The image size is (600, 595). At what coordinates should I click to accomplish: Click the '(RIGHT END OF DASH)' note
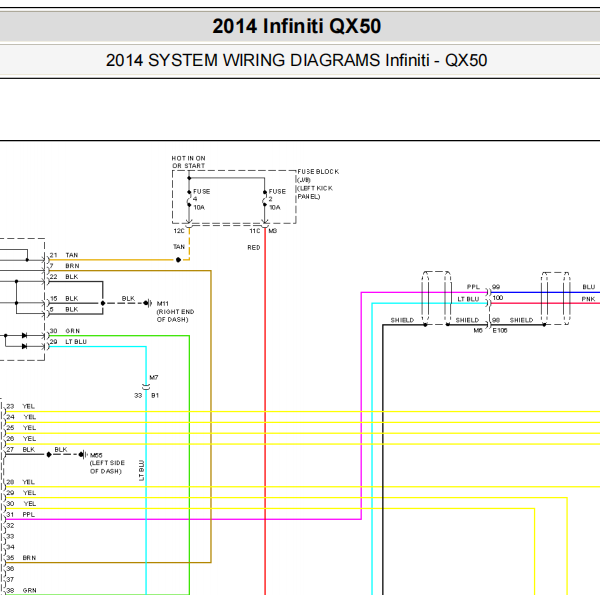pyautogui.click(x=175, y=316)
